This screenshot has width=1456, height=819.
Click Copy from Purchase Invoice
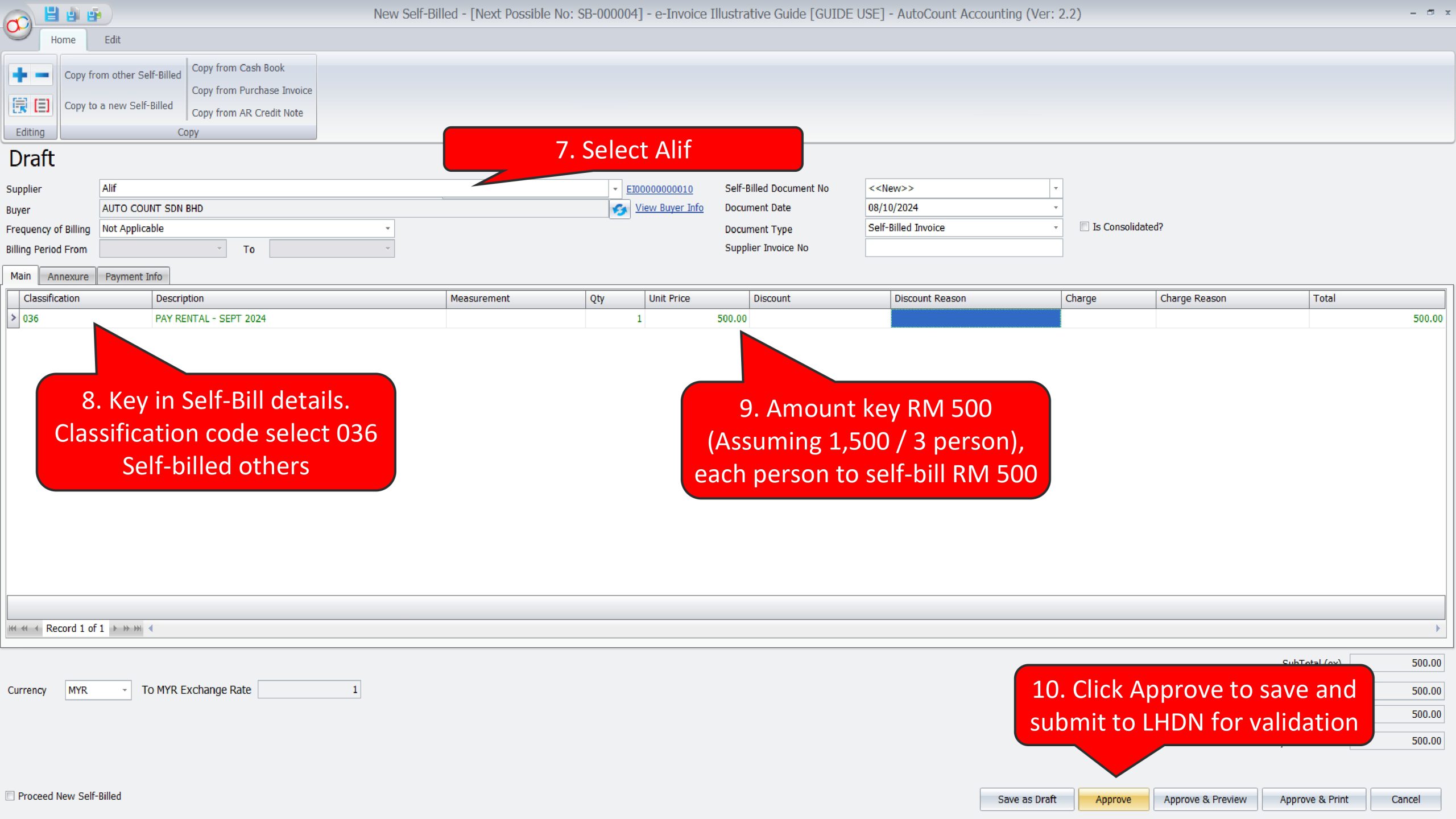252,90
